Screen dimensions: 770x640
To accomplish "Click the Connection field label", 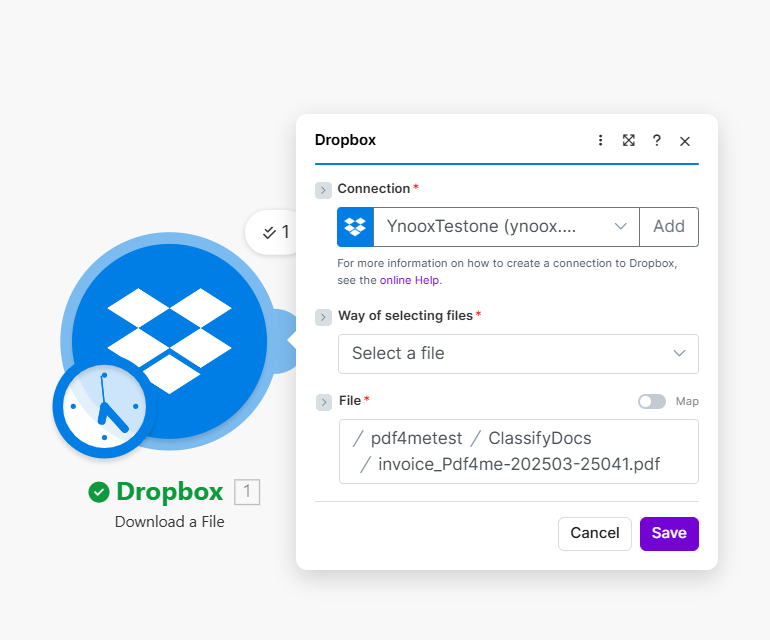I will pyautogui.click(x=374, y=189).
